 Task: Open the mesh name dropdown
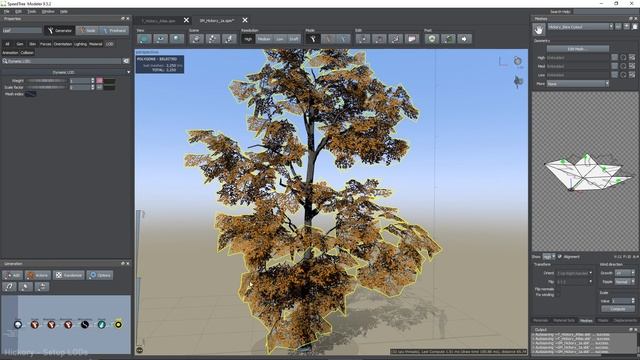tap(580, 27)
